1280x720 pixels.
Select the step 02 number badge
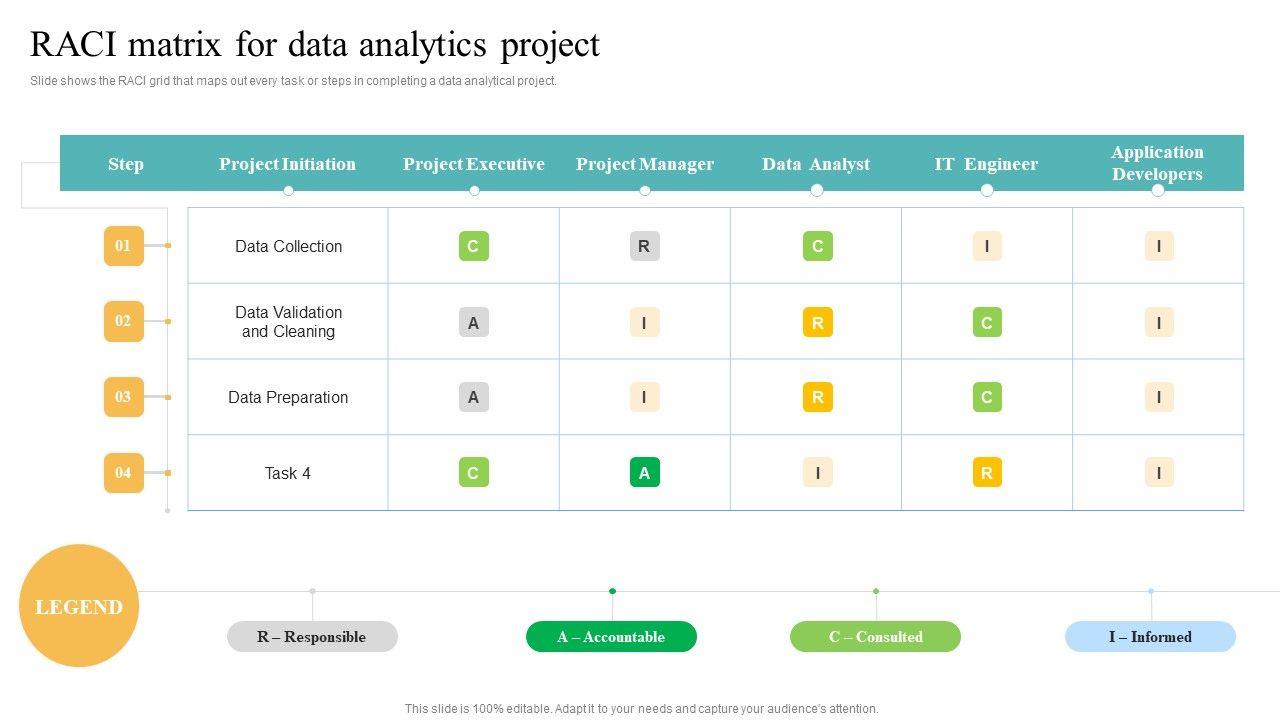(x=123, y=321)
